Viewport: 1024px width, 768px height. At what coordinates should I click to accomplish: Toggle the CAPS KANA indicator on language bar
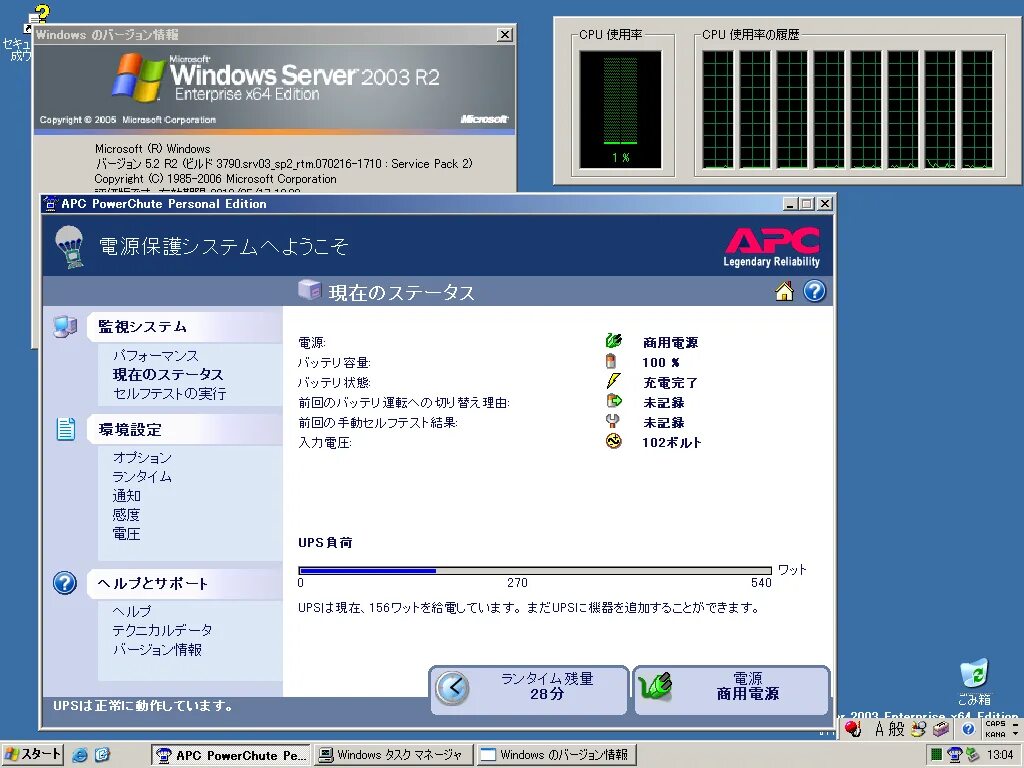pyautogui.click(x=995, y=729)
